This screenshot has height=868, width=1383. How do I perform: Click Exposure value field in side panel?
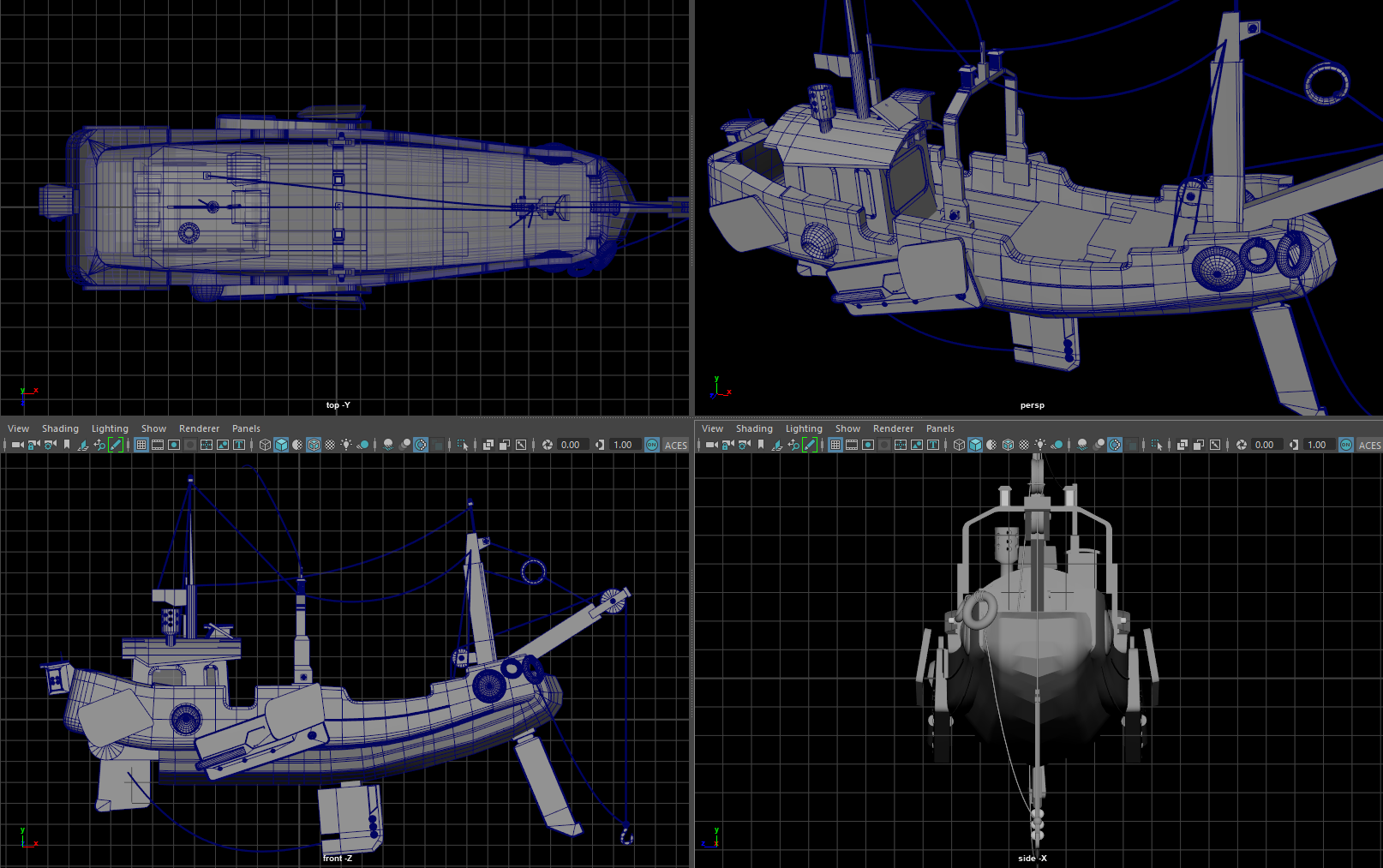(x=1266, y=445)
